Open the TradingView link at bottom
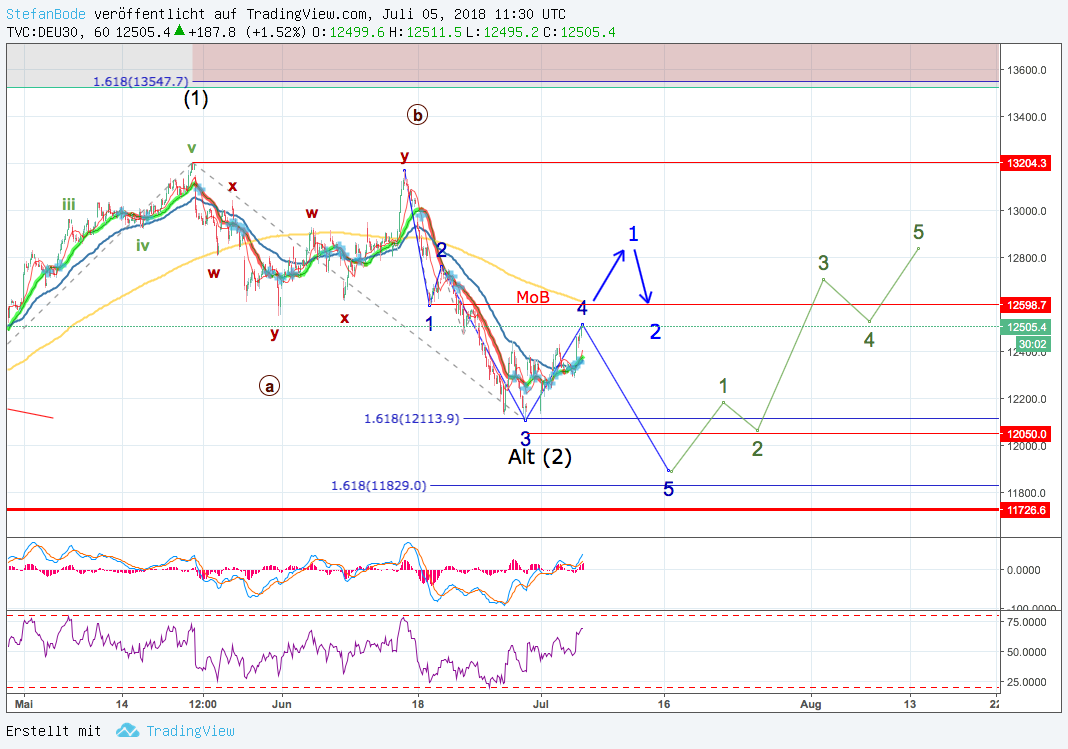The width and height of the screenshot is (1068, 749). 190,731
